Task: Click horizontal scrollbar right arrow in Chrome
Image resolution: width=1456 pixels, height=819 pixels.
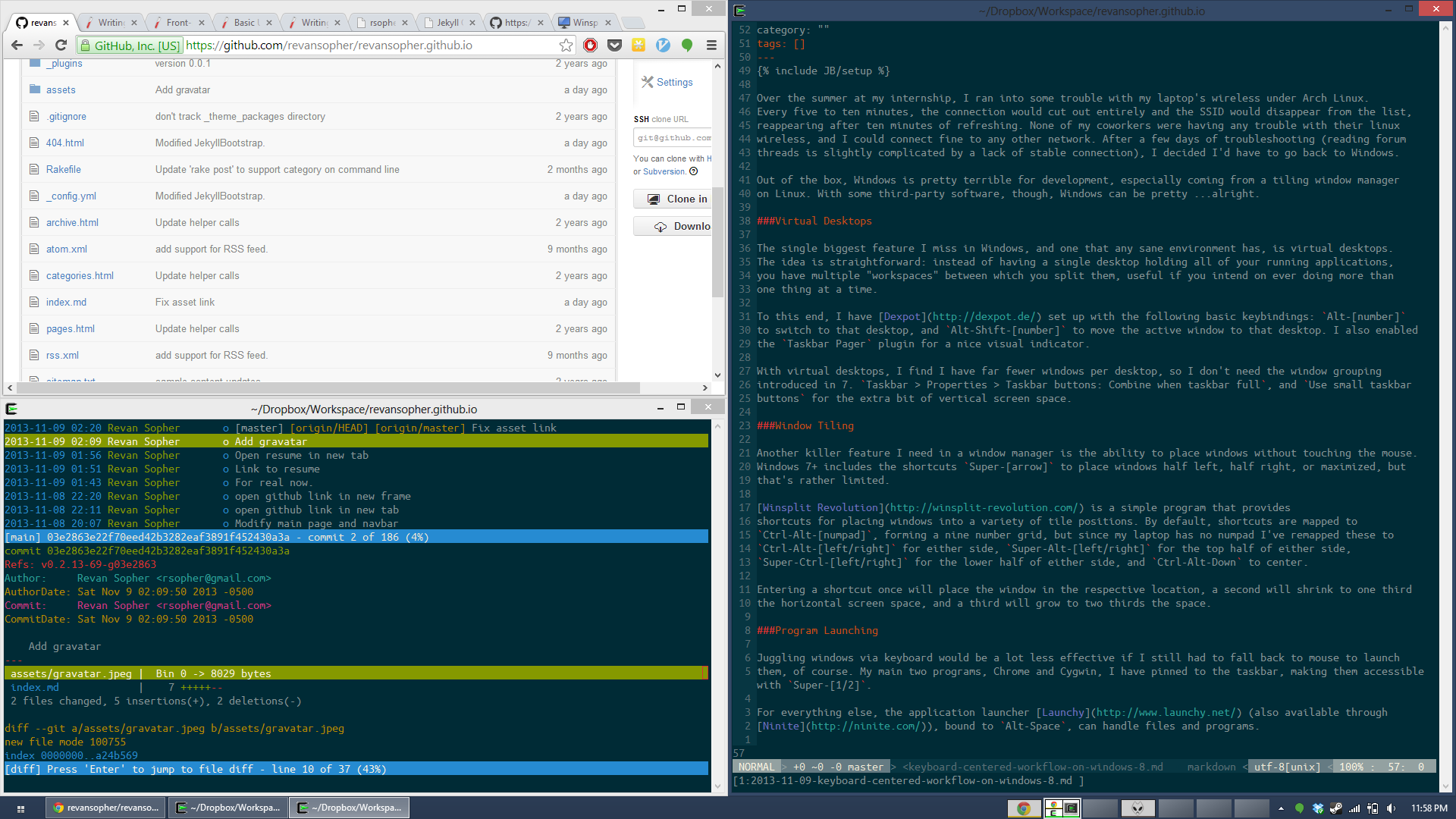Action: point(704,388)
